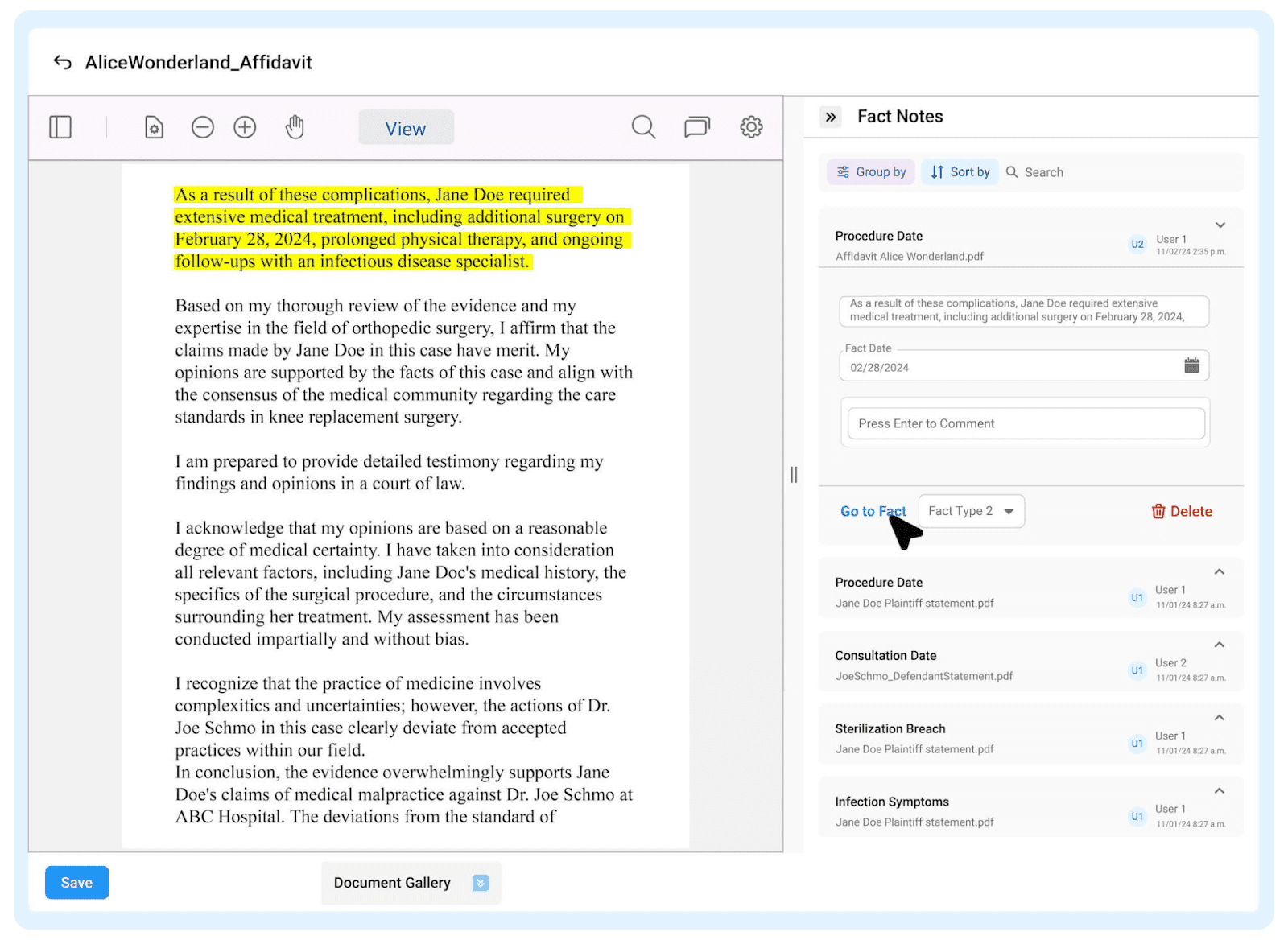The height and width of the screenshot is (940, 1288).
Task: Click the Press Enter to Comment box
Action: tap(1026, 423)
